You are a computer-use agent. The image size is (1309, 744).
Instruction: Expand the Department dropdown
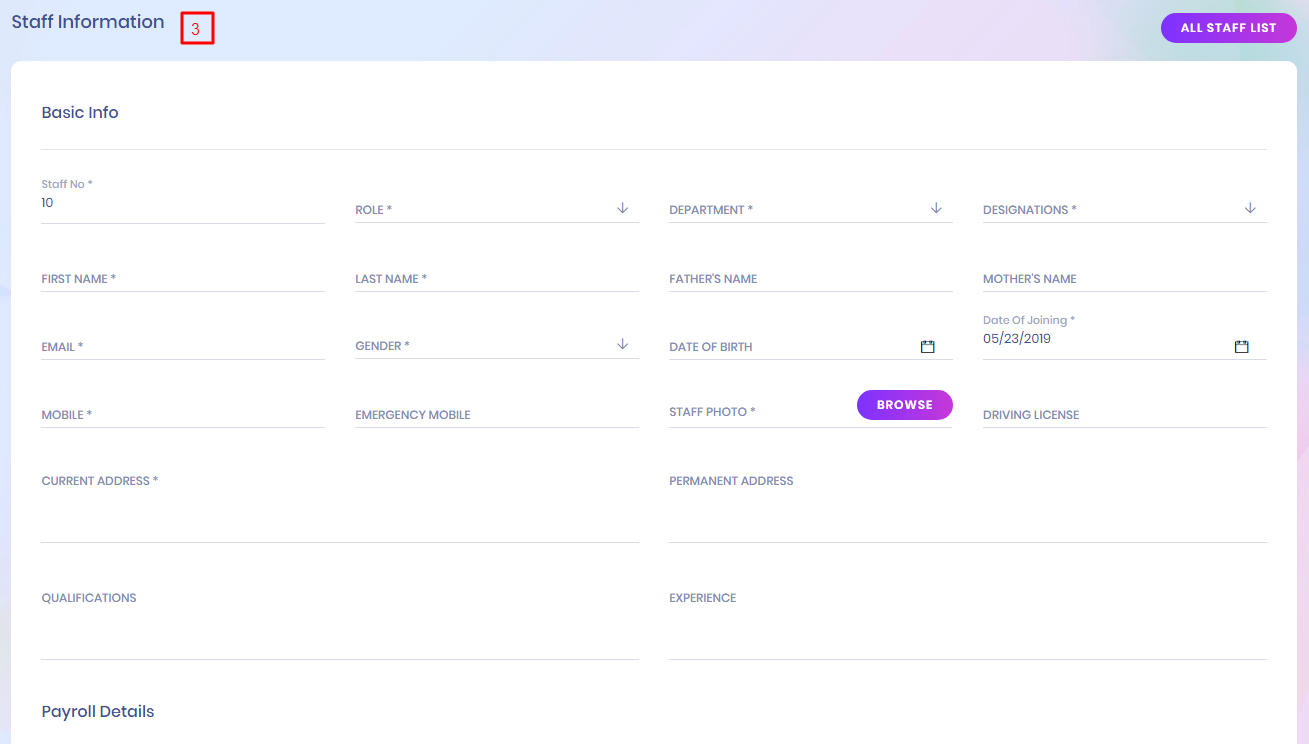click(x=810, y=210)
